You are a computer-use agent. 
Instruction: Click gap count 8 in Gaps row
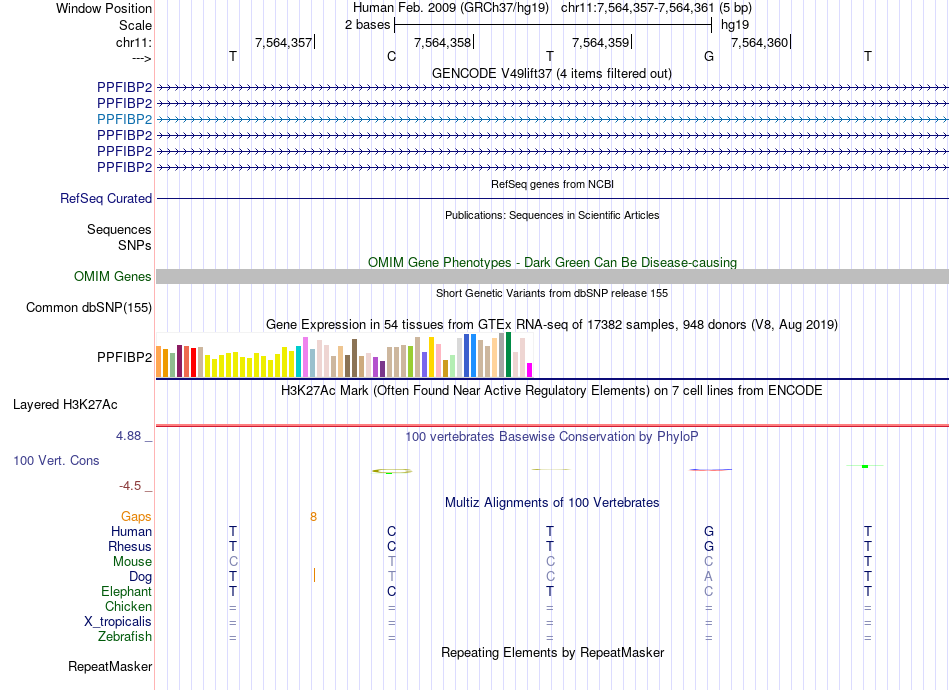(313, 517)
